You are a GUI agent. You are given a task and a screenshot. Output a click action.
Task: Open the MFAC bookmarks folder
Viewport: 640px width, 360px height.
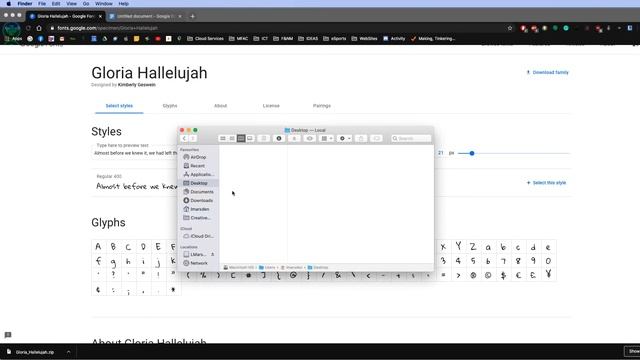[238, 39]
